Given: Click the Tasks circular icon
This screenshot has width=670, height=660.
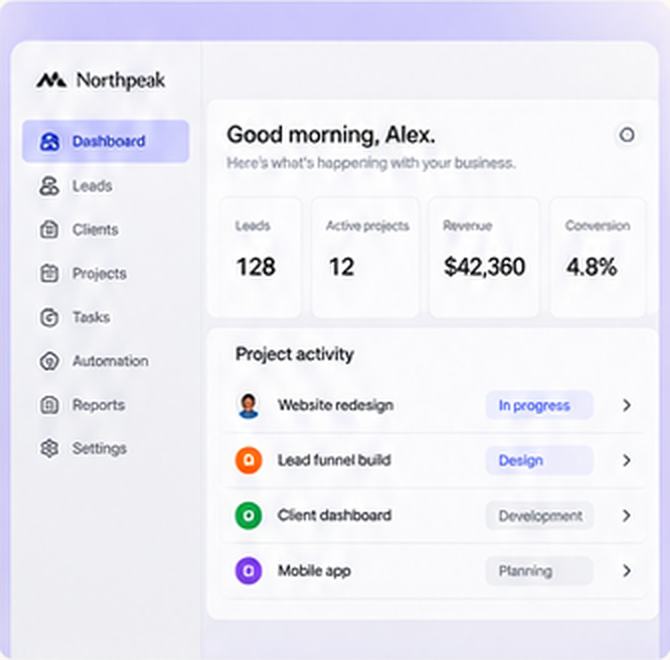Looking at the screenshot, I should pyautogui.click(x=49, y=317).
